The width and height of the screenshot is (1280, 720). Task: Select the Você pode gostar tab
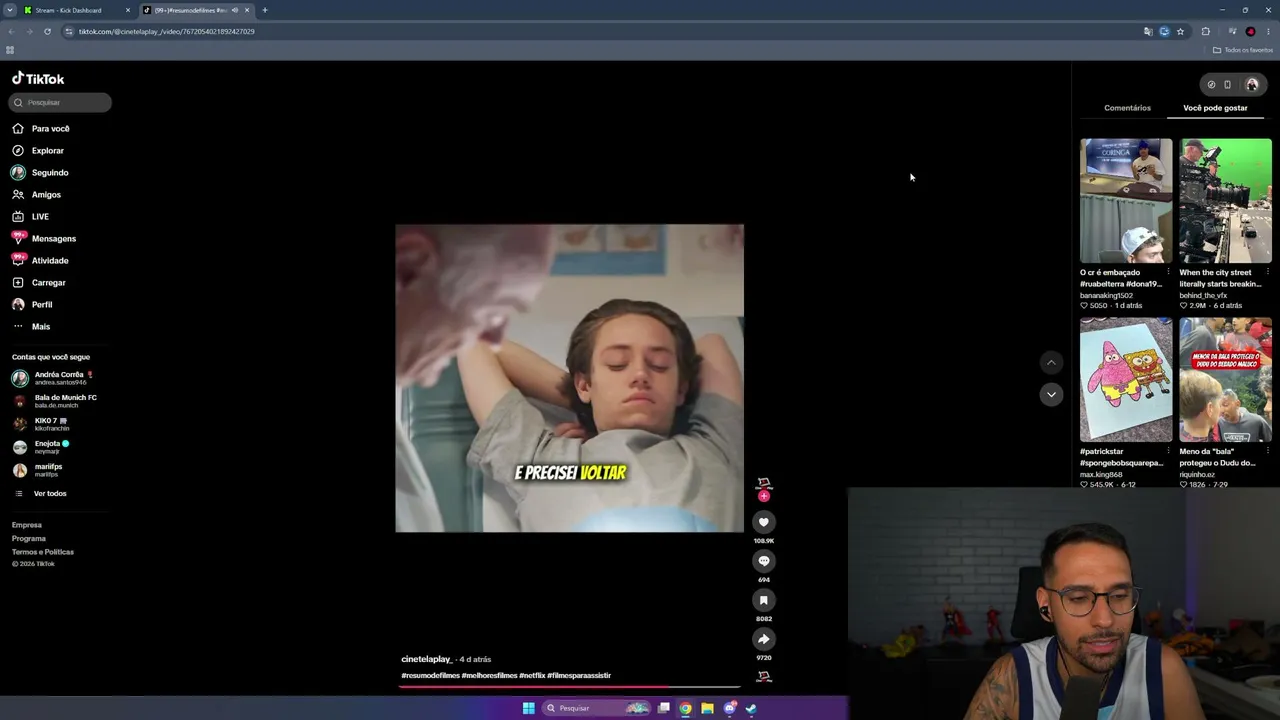(1215, 108)
